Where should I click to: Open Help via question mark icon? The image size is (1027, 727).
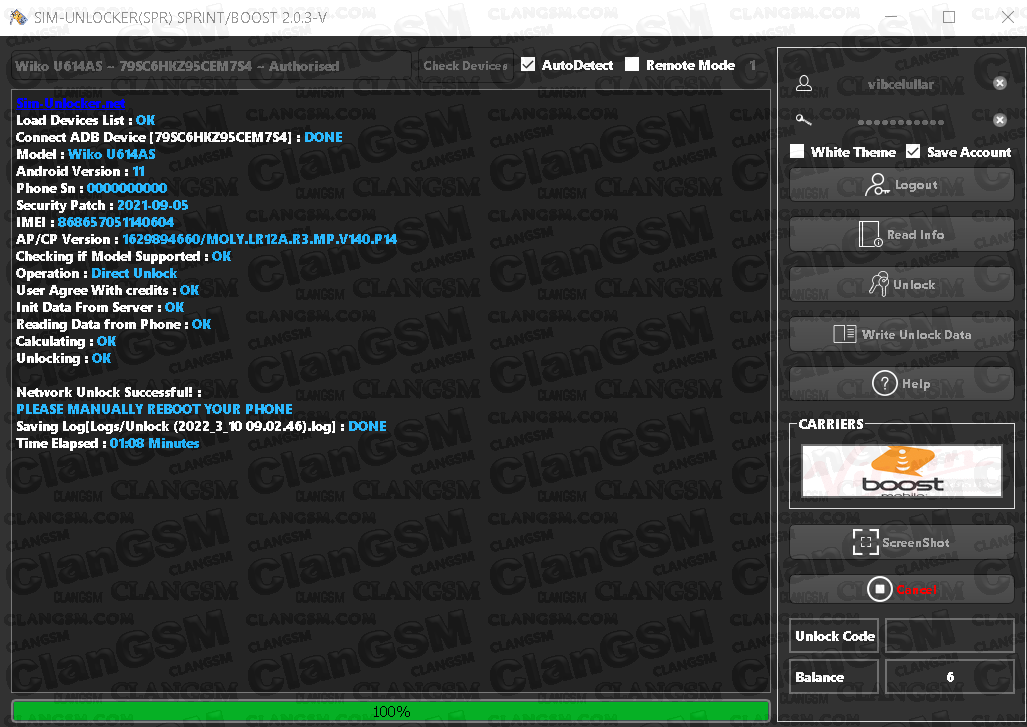coord(884,383)
